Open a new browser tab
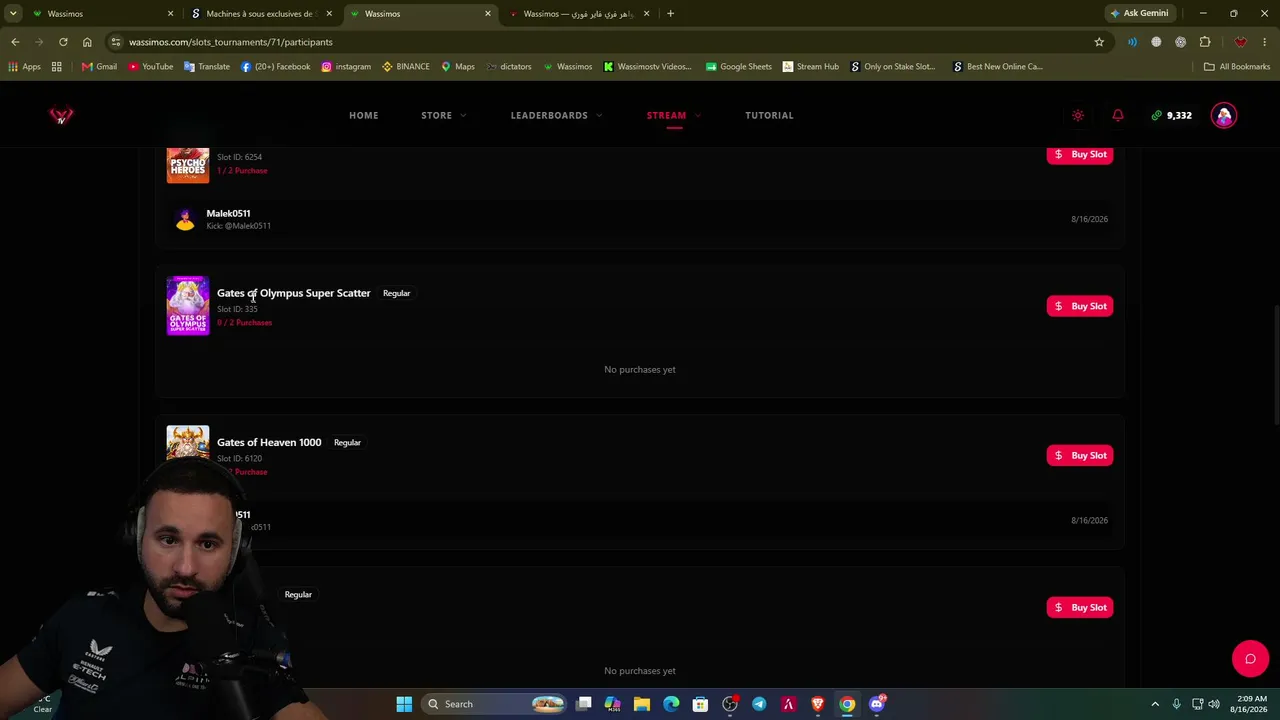This screenshot has height=720, width=1280. 670,14
